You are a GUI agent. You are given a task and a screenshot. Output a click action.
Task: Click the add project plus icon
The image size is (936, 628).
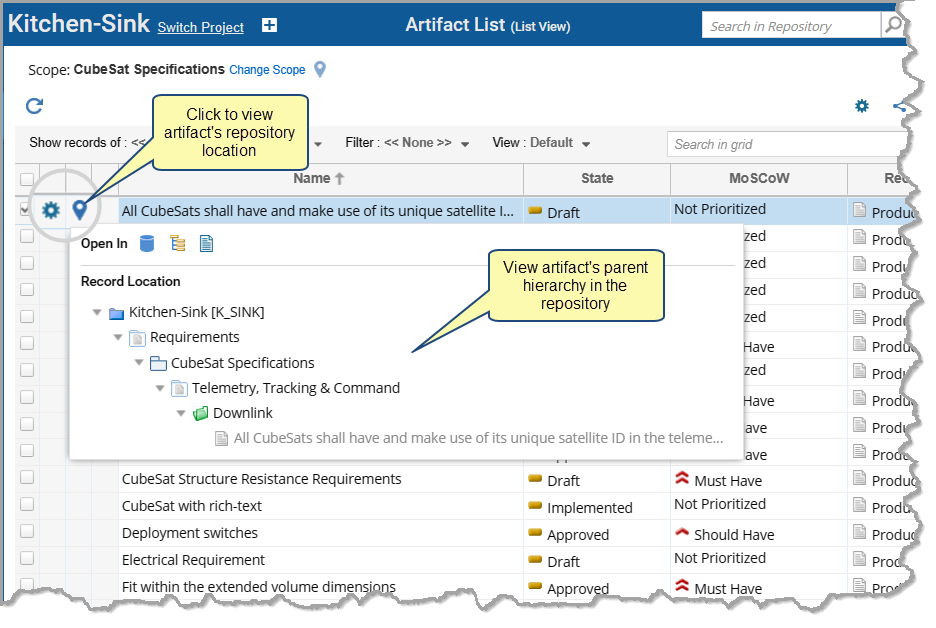coord(269,25)
